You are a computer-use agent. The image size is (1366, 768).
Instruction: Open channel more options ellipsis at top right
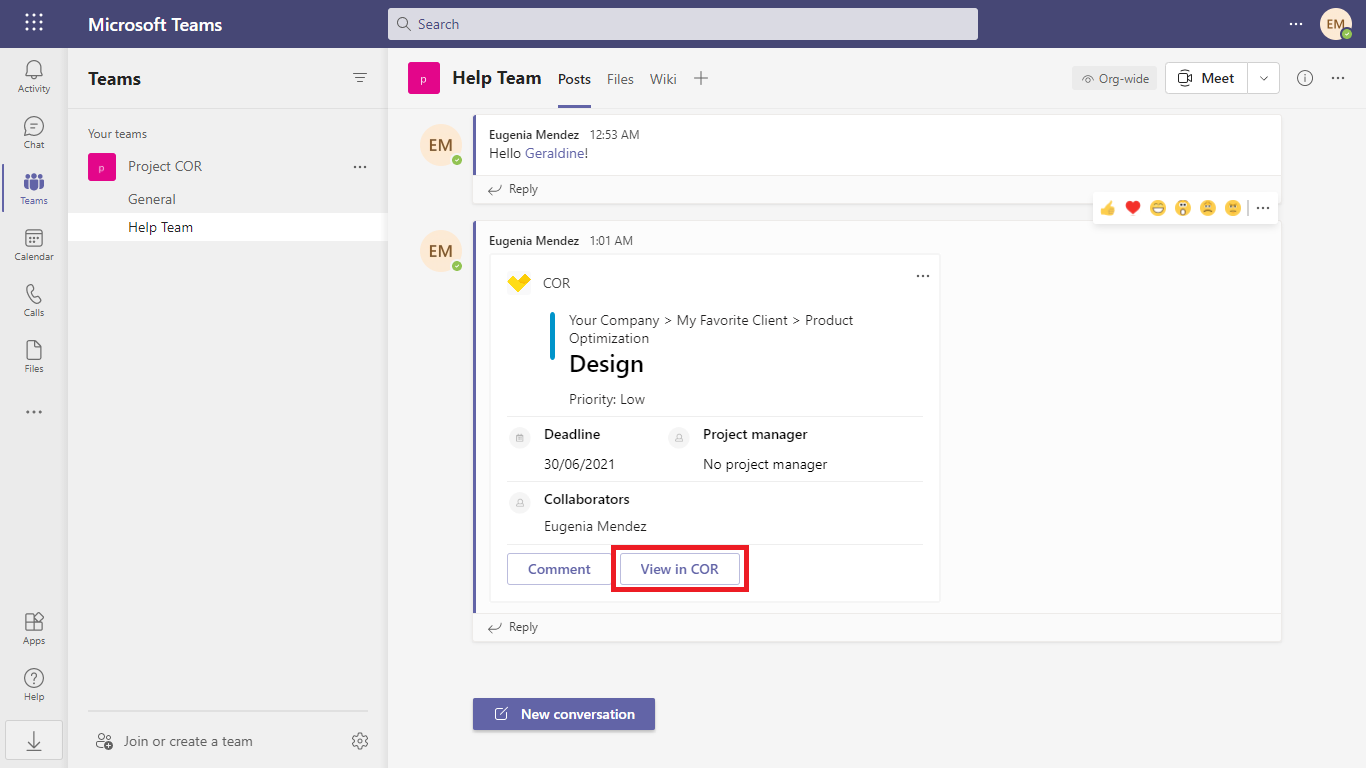[1338, 78]
